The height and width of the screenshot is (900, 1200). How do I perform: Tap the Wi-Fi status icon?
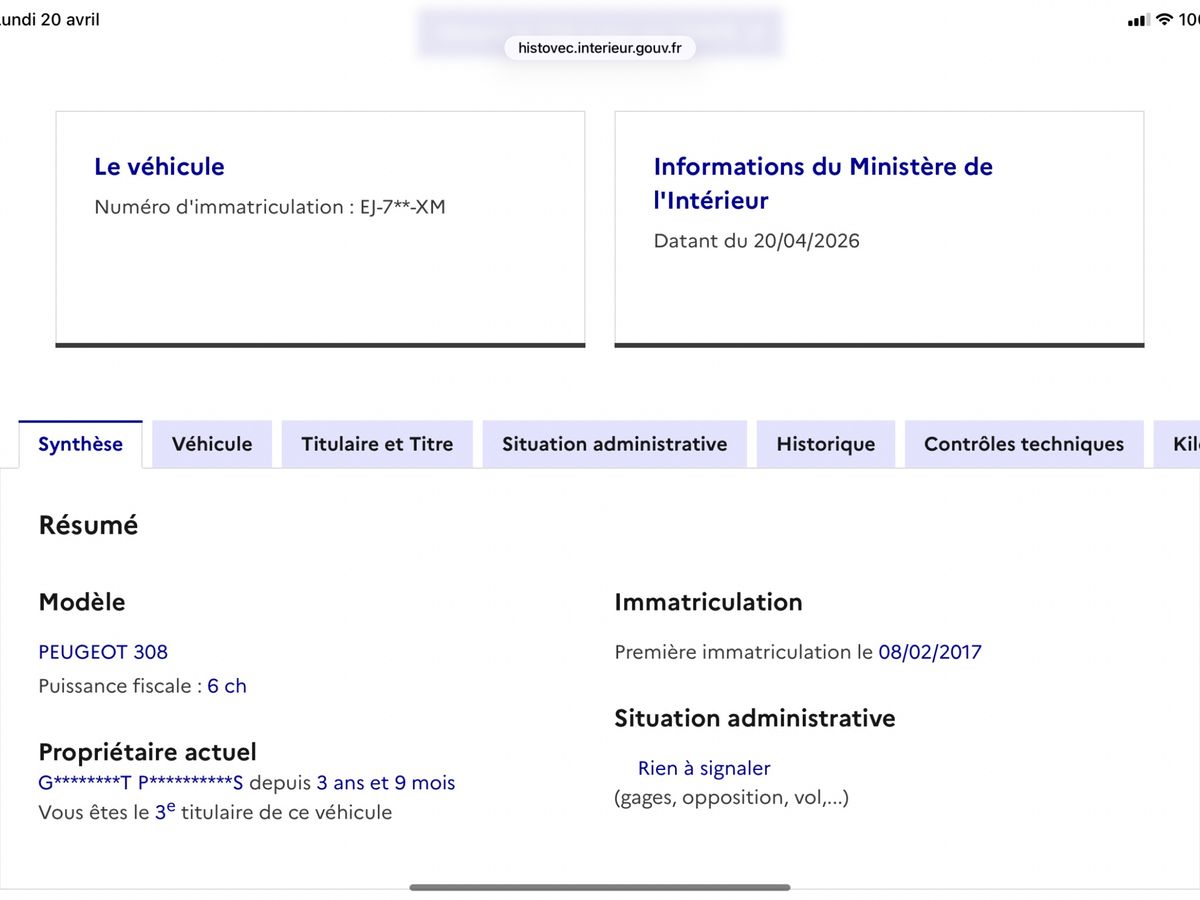[1164, 20]
